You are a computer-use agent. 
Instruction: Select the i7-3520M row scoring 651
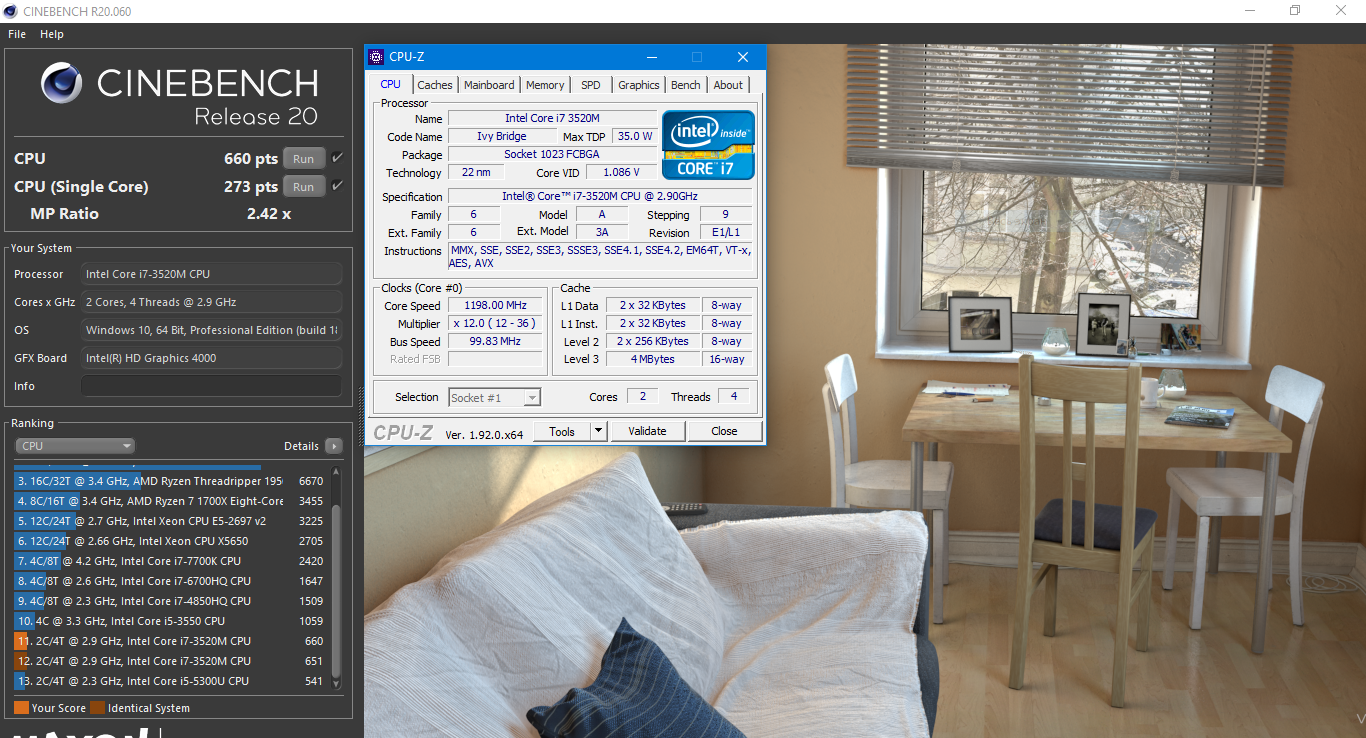pyautogui.click(x=170, y=661)
